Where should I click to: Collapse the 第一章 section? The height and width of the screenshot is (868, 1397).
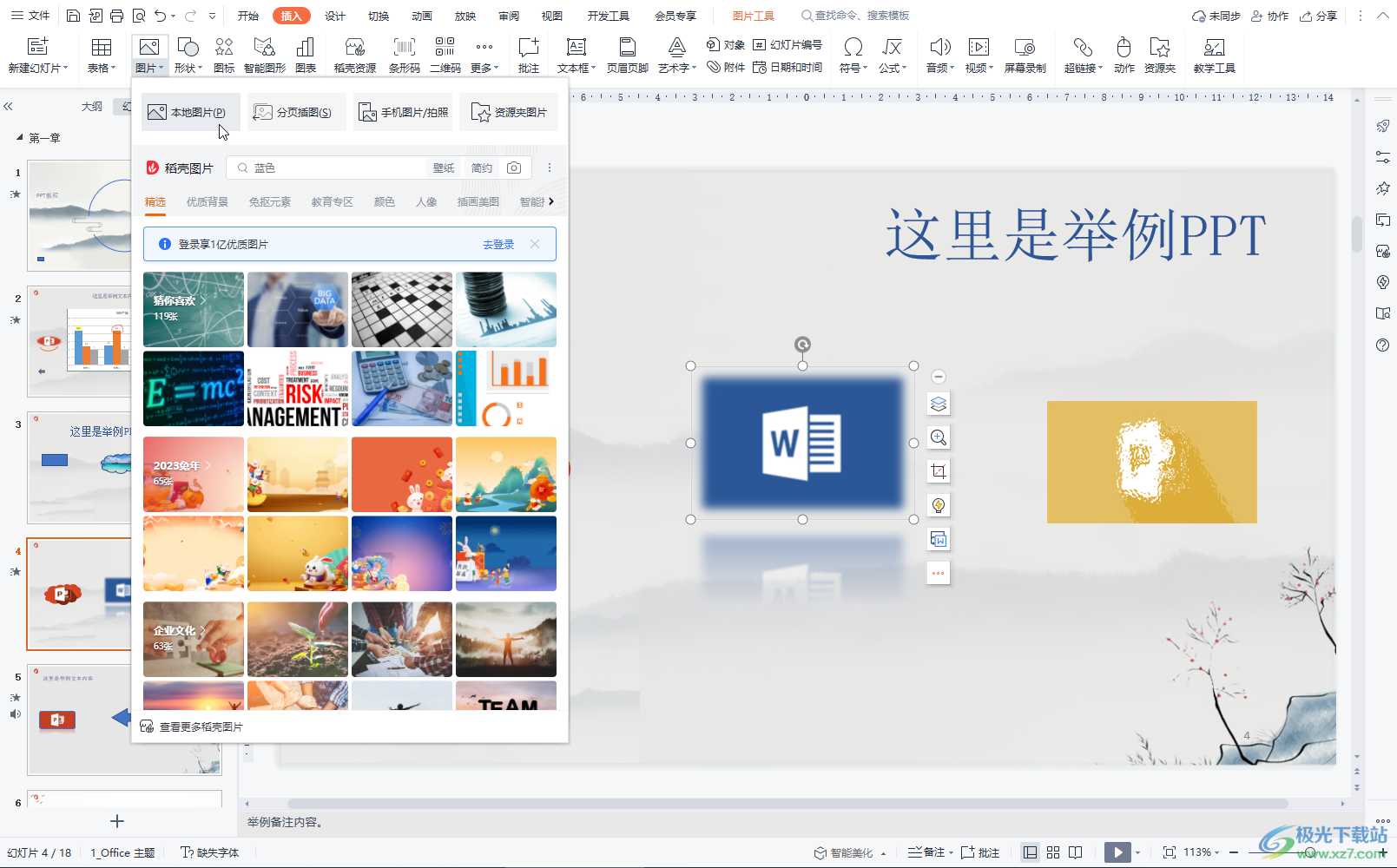(19, 137)
